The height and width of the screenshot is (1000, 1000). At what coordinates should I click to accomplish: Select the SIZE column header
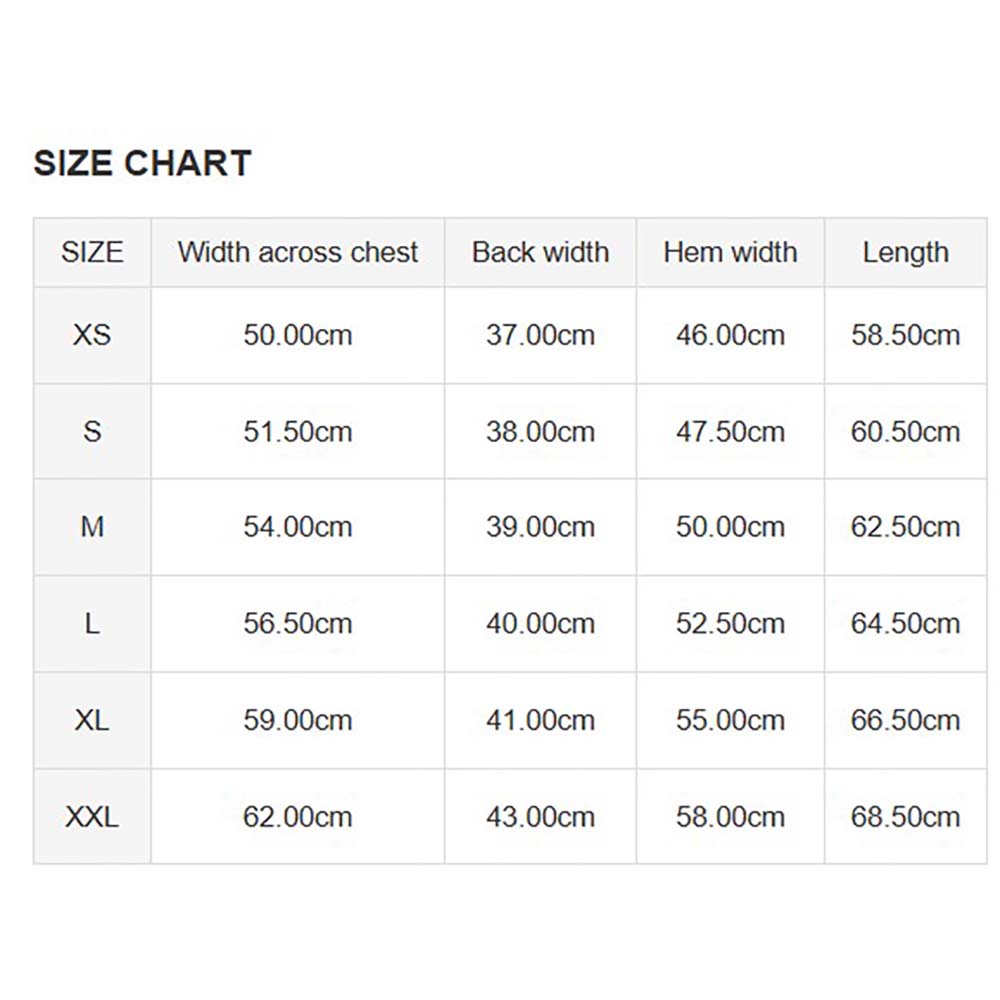(92, 252)
